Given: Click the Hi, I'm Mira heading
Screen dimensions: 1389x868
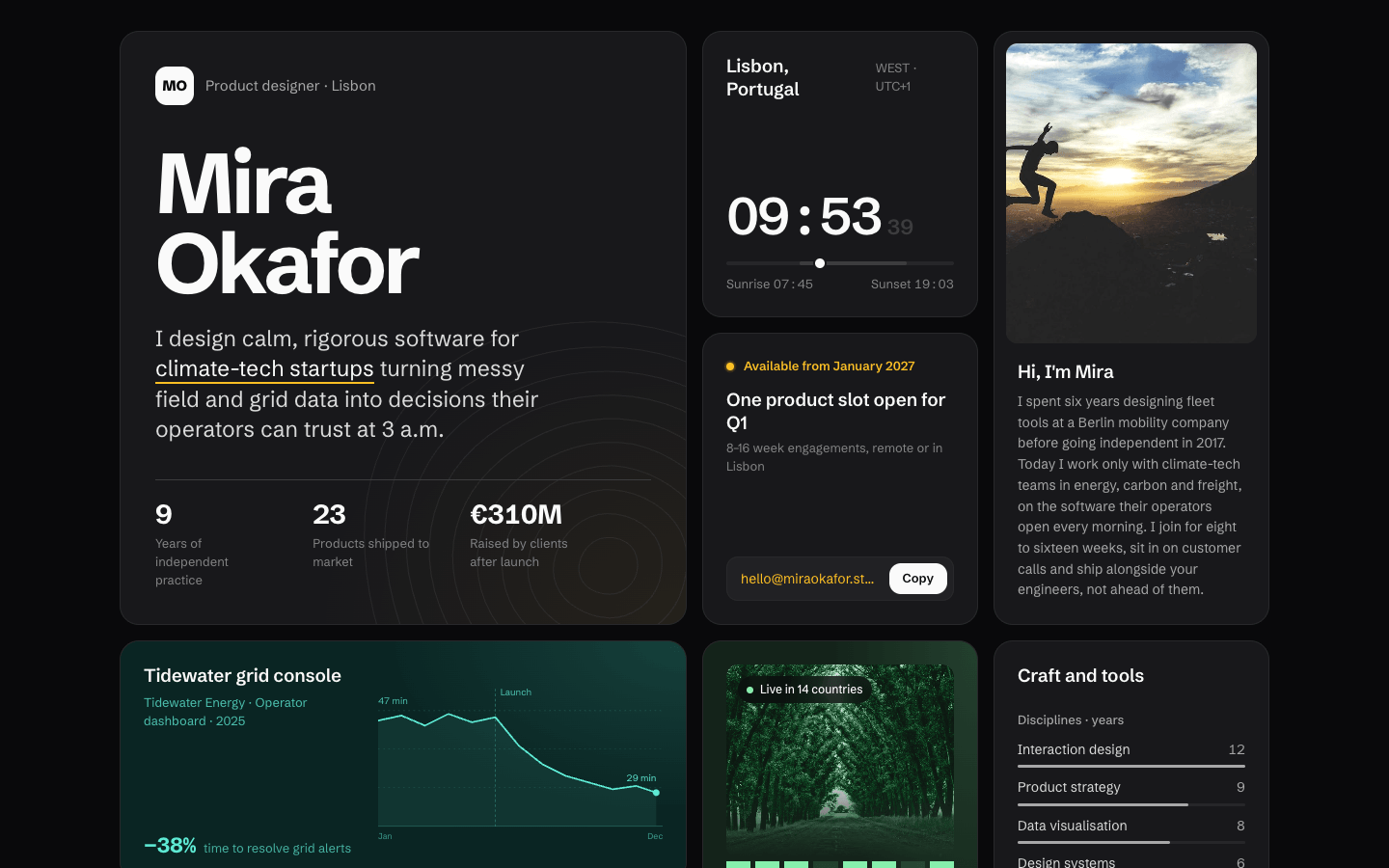Looking at the screenshot, I should click(1066, 372).
